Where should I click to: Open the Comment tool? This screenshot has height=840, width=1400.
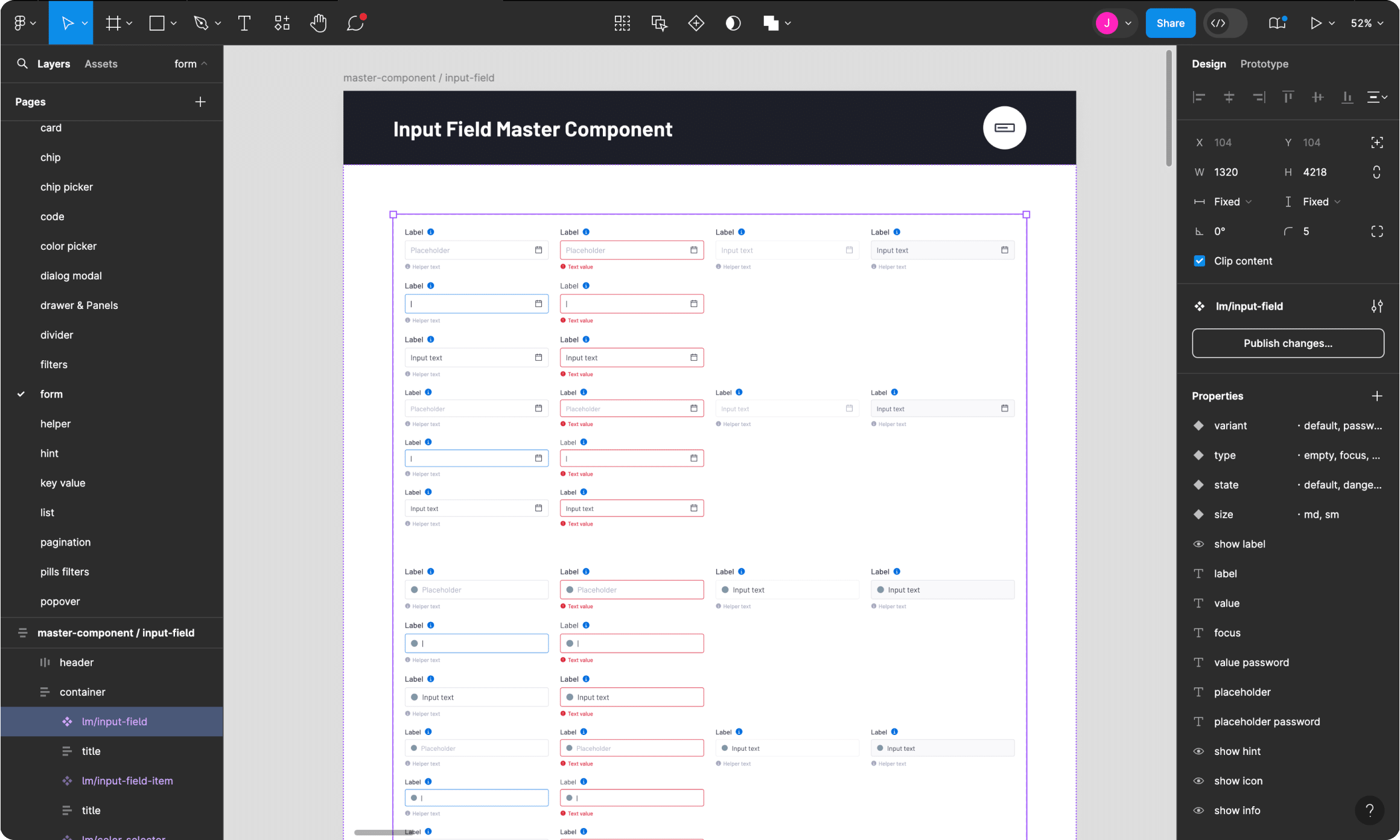pyautogui.click(x=356, y=23)
